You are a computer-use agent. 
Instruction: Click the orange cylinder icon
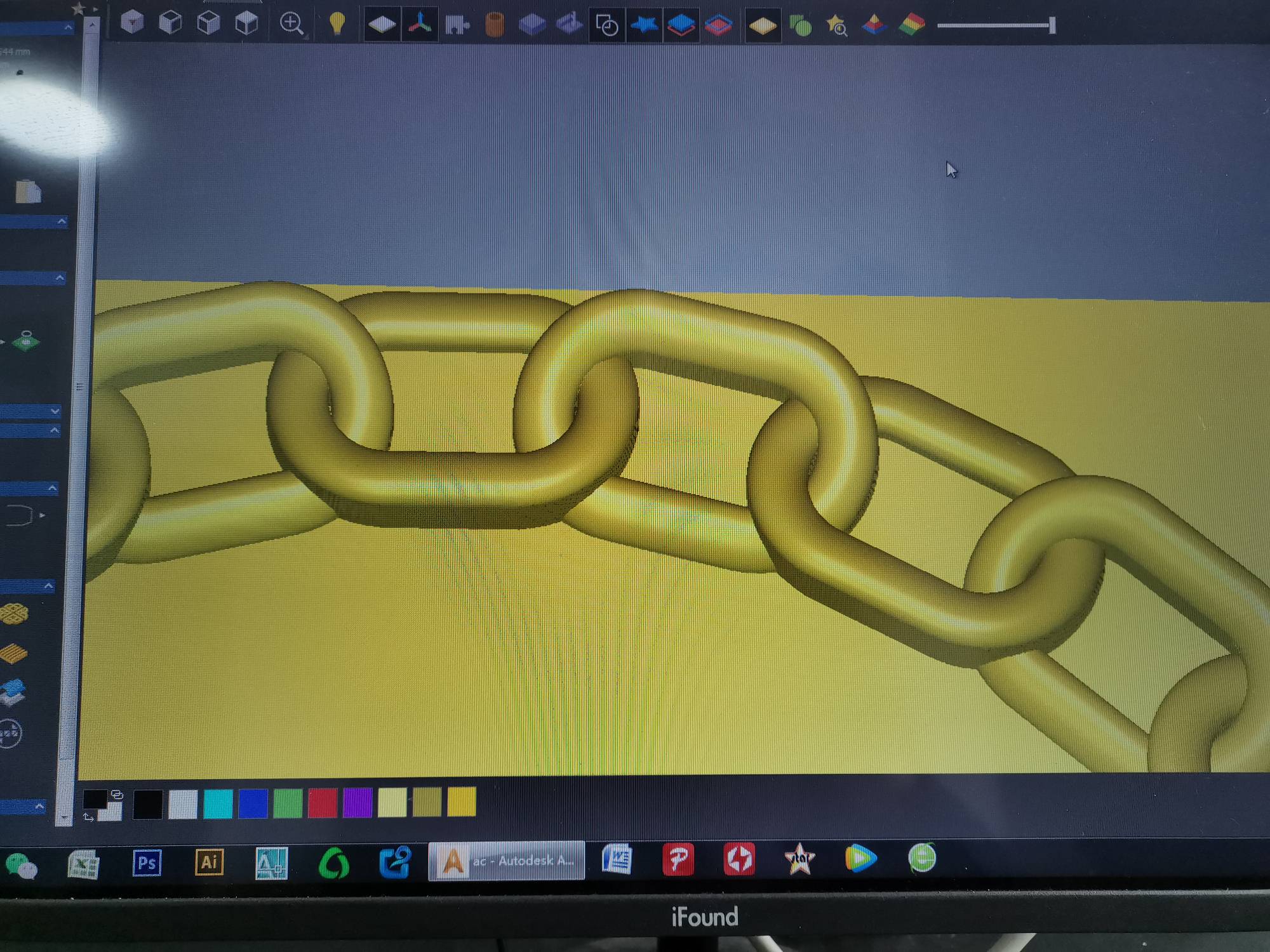pos(495,25)
